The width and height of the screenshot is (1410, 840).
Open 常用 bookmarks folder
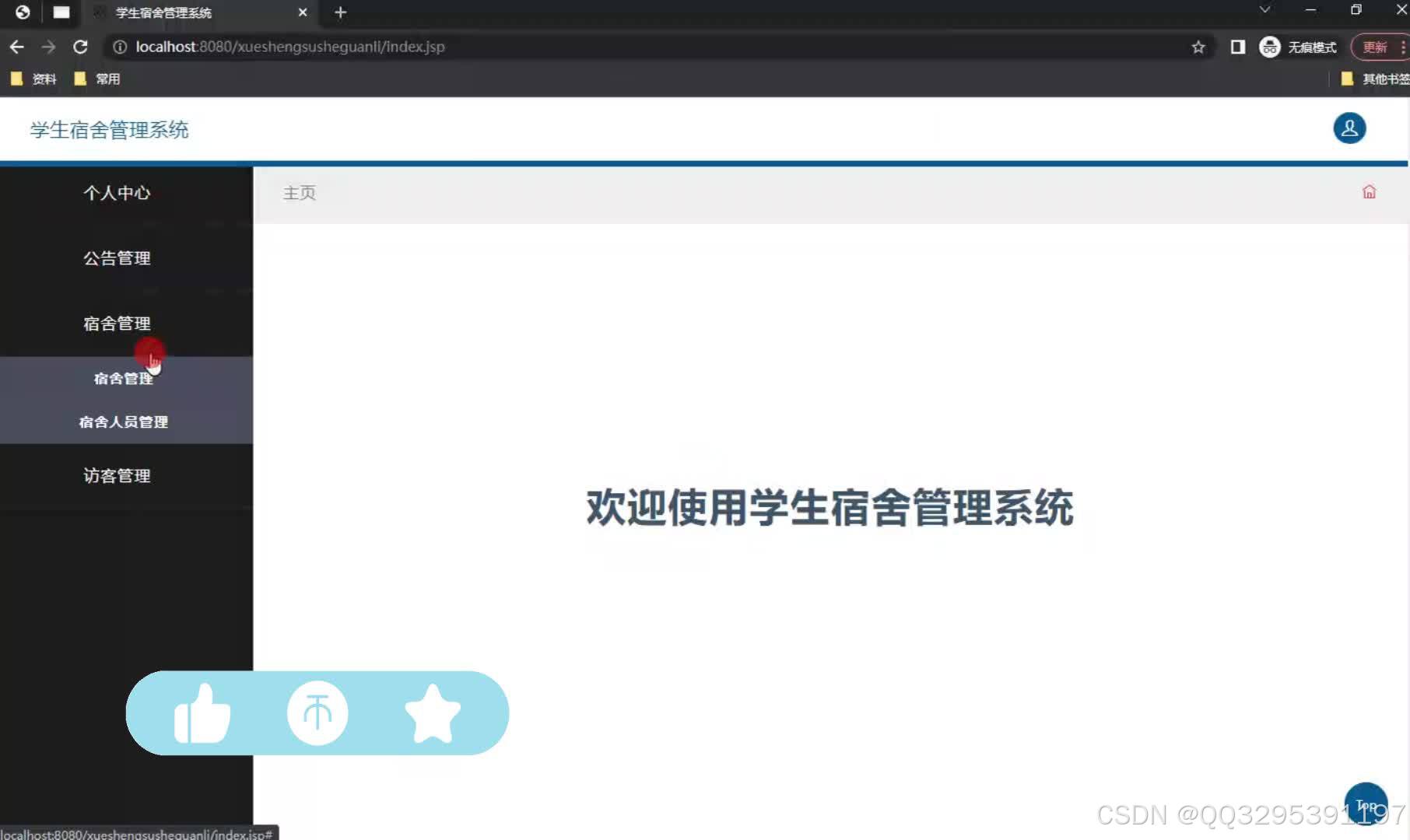pyautogui.click(x=96, y=79)
